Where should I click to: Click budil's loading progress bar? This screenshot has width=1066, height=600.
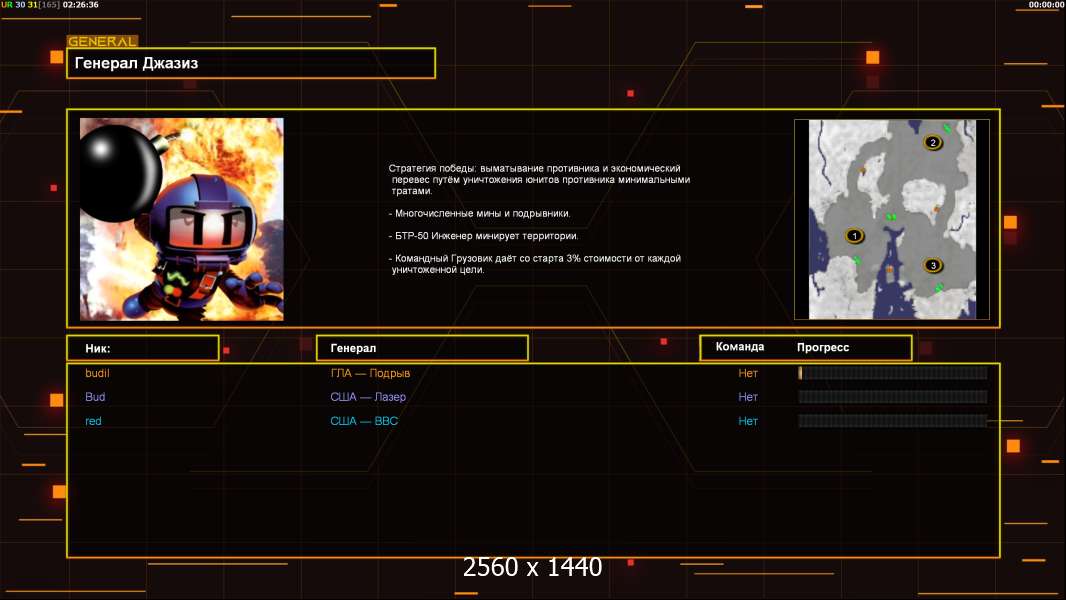[x=893, y=372]
